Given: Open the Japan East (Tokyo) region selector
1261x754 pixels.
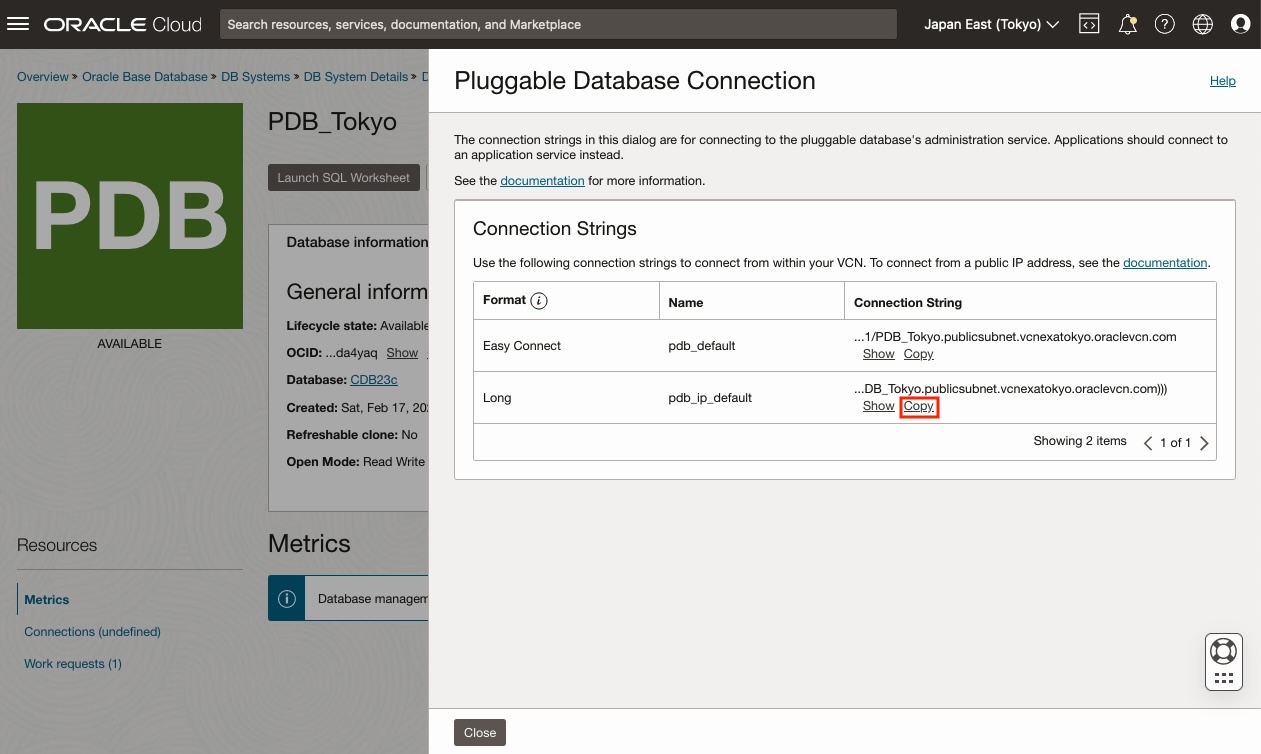Looking at the screenshot, I should coord(990,24).
